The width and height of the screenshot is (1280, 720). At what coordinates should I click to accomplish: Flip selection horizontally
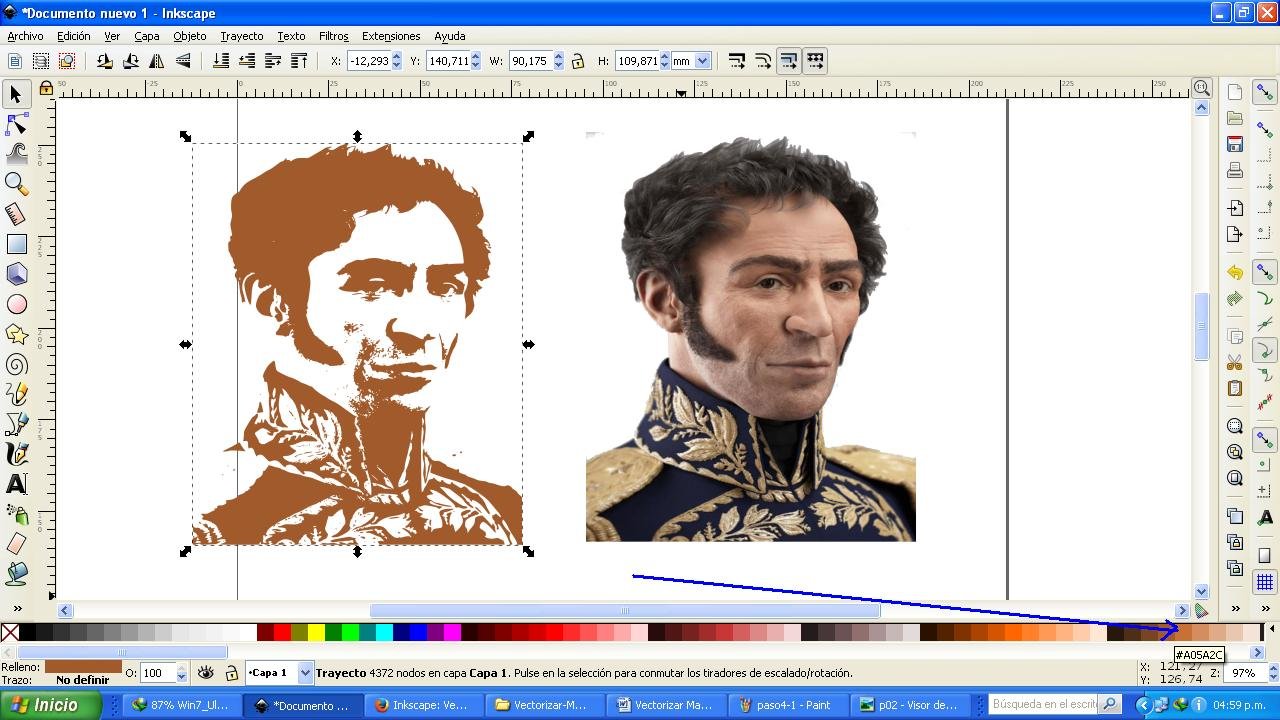point(157,61)
